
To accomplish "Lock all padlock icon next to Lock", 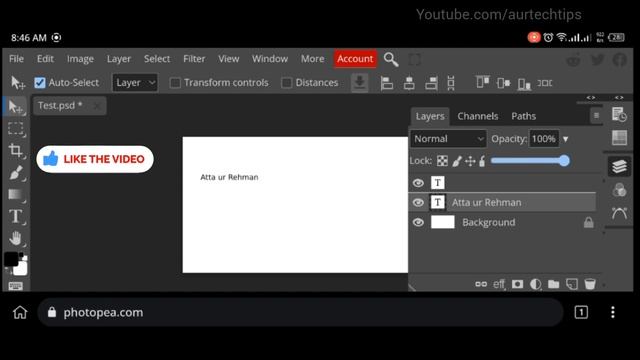I will click(482, 161).
